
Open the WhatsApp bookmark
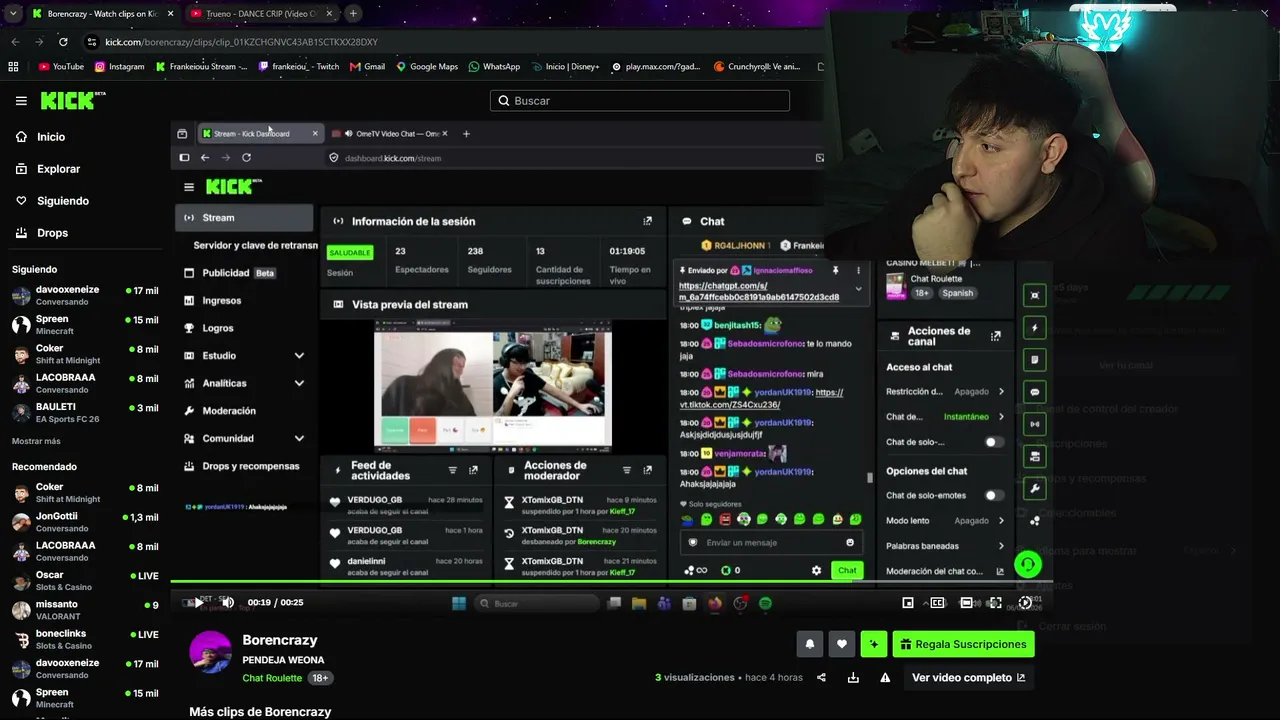tap(494, 67)
